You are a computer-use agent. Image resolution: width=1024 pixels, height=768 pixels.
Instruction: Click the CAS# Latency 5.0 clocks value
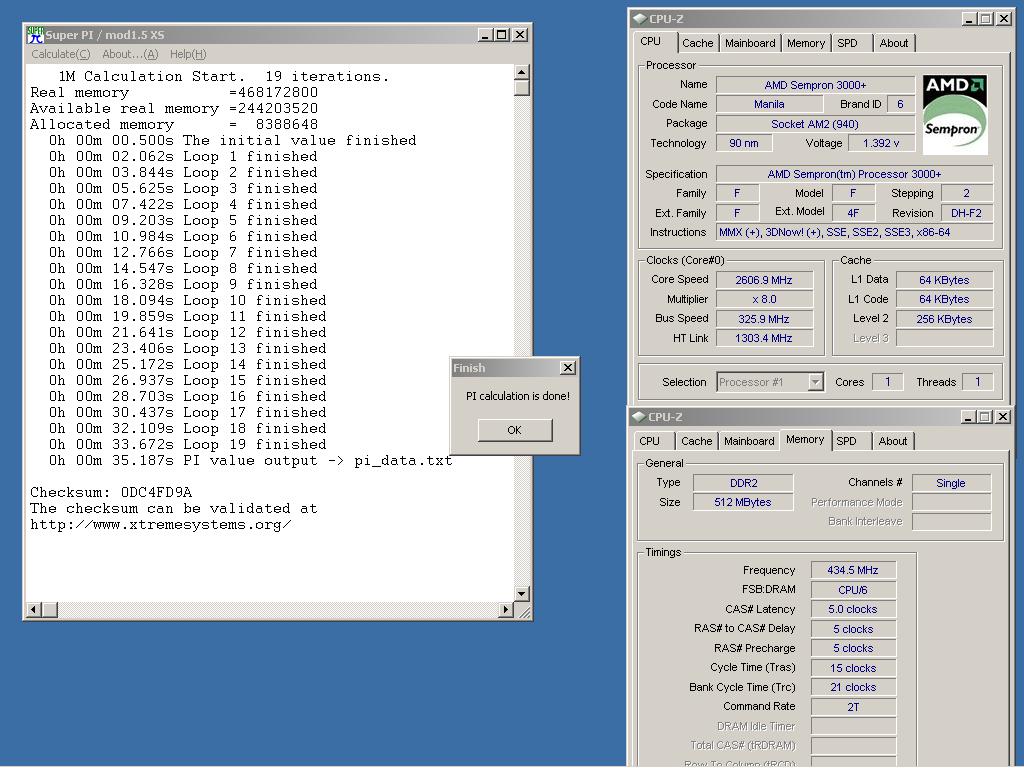[853, 609]
